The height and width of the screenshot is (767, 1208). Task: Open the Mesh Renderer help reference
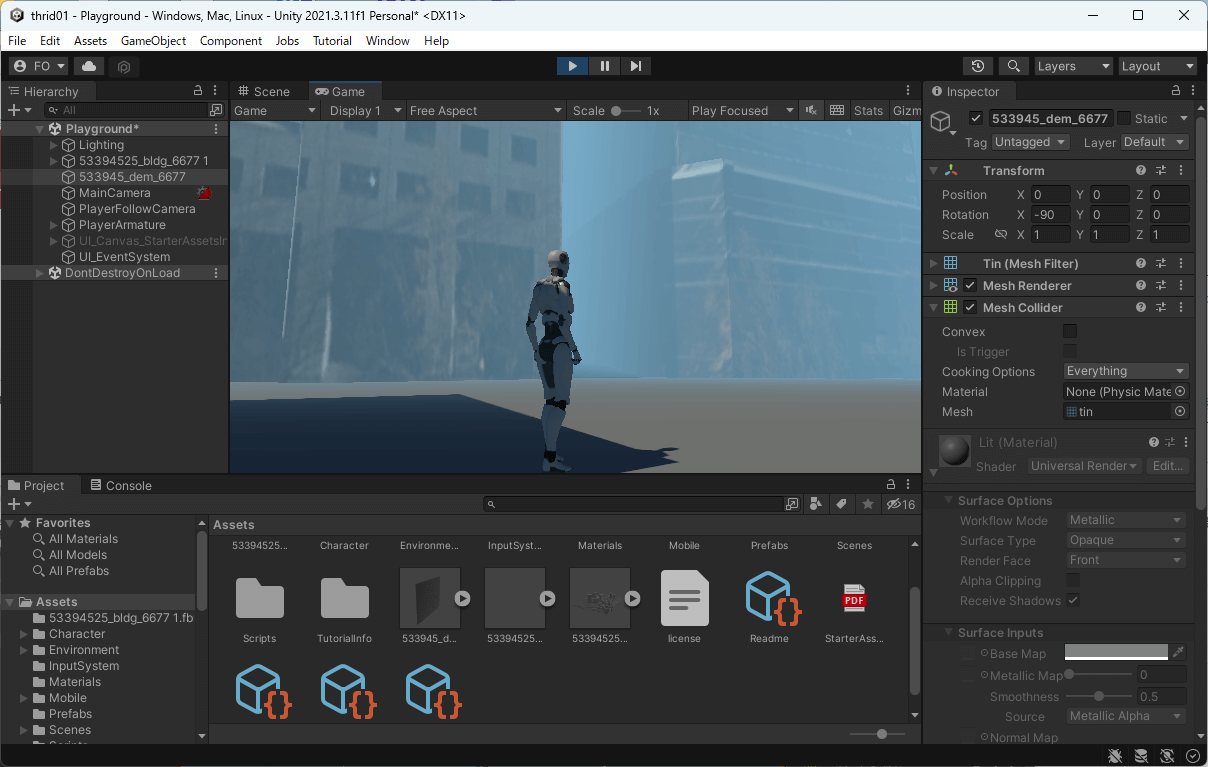[1141, 286]
